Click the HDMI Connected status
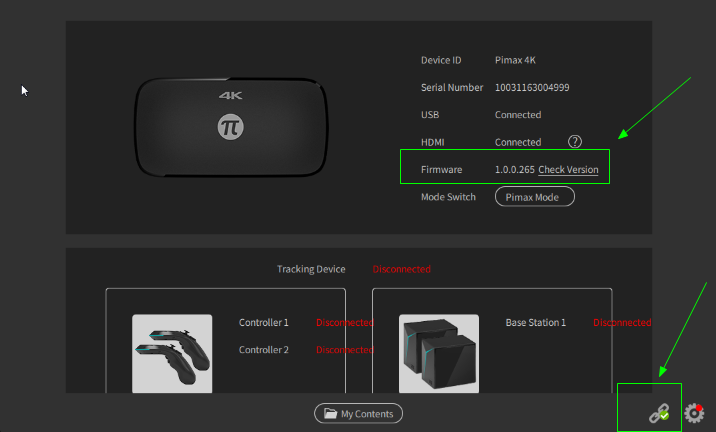The width and height of the screenshot is (716, 432). [518, 142]
